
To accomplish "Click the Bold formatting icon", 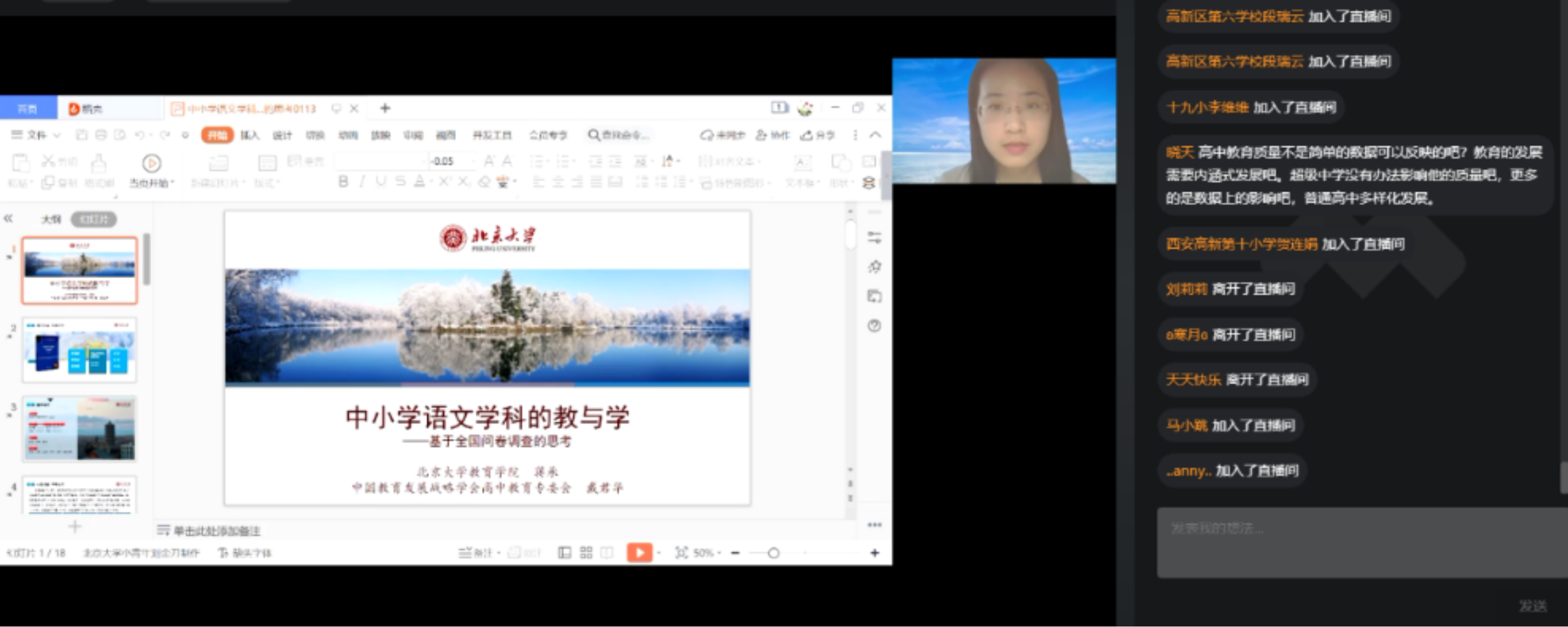I will [x=343, y=181].
